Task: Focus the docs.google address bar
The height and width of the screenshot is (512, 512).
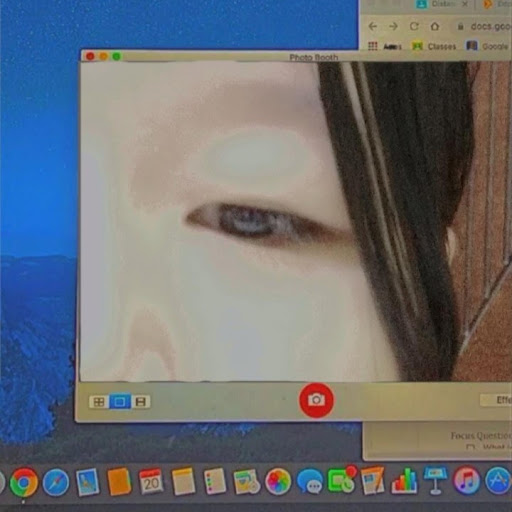Action: (x=485, y=26)
